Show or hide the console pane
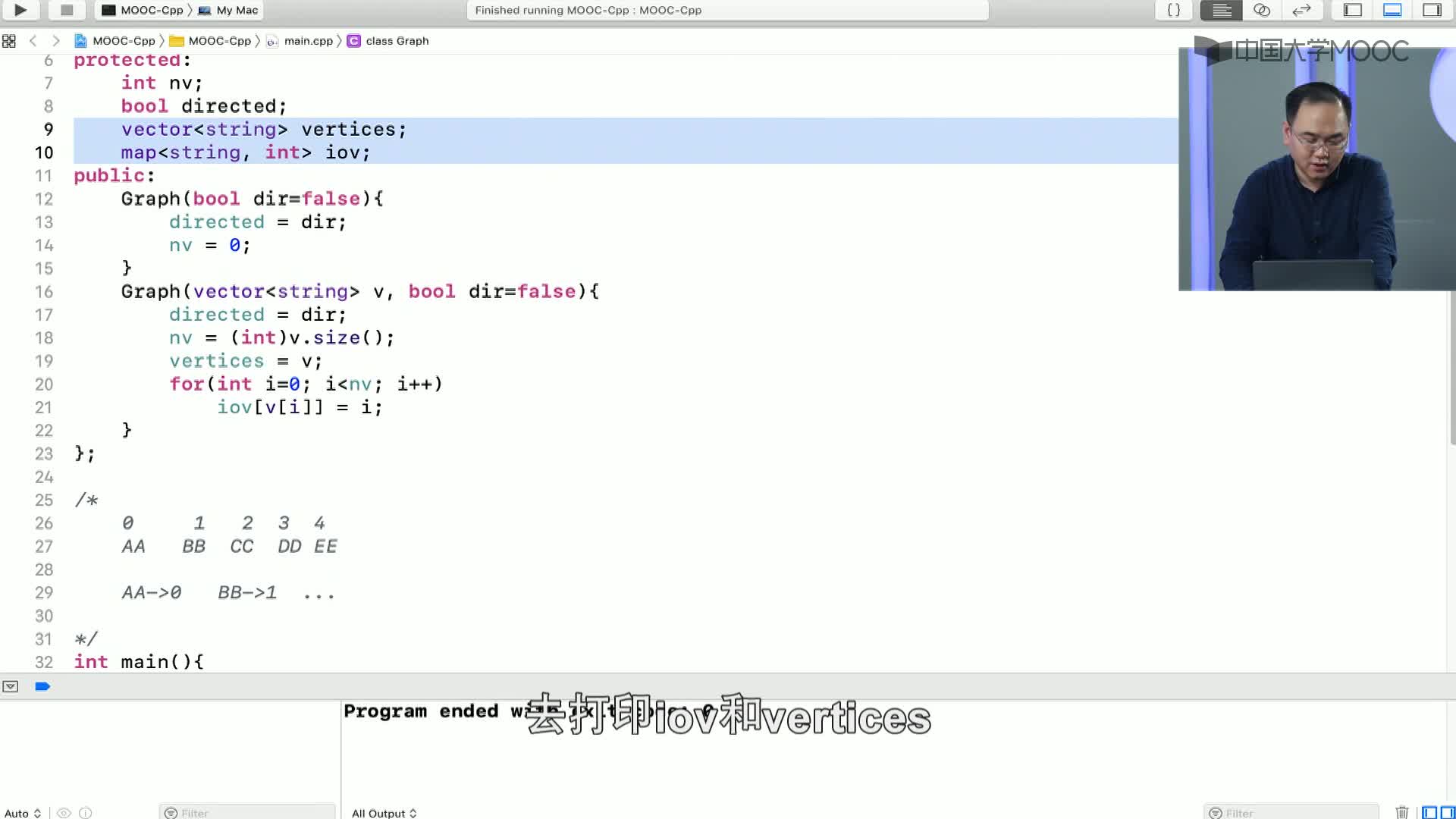Viewport: 1456px width, 819px height. pyautogui.click(x=1447, y=813)
